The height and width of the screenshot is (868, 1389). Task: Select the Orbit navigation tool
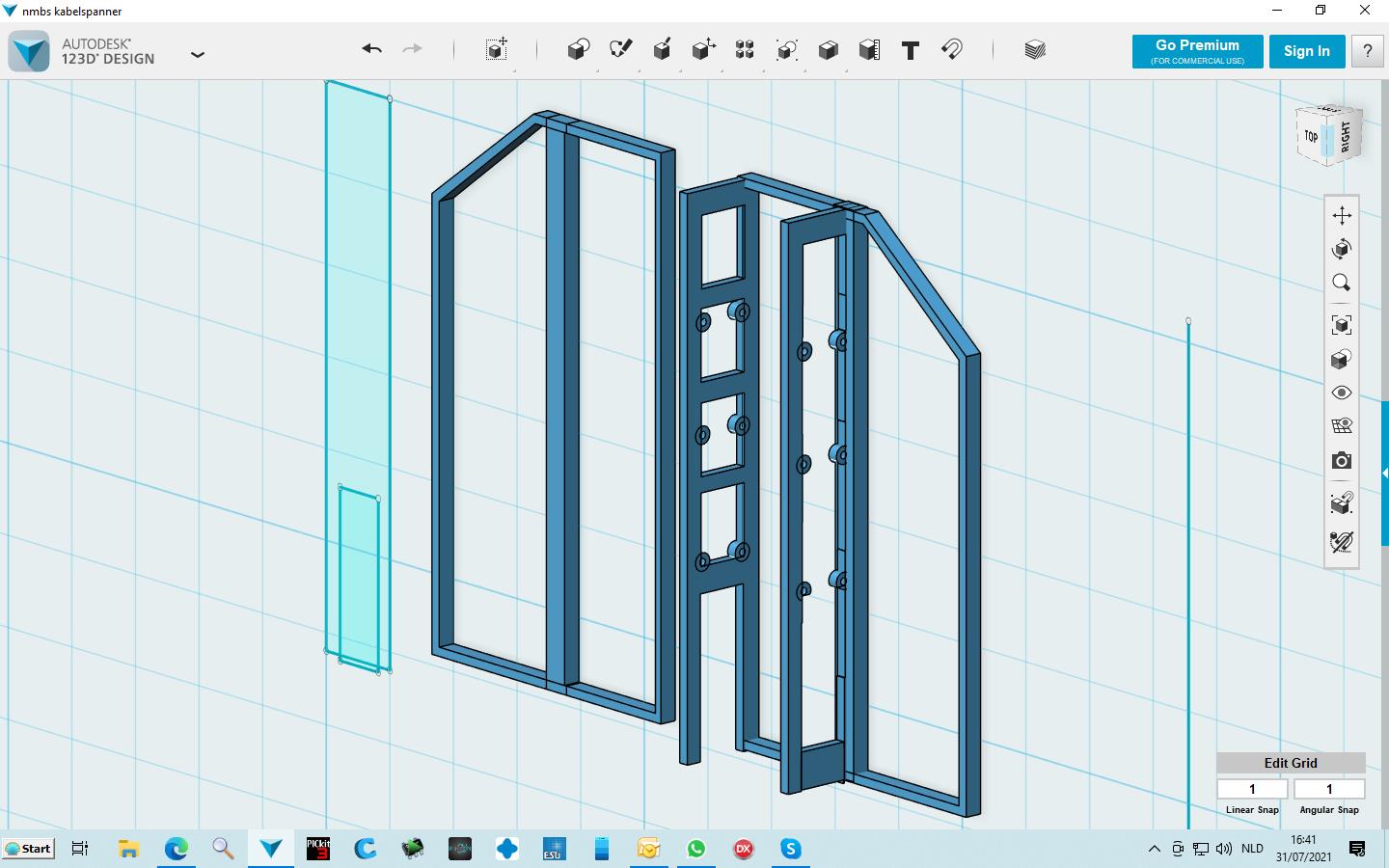1342,249
